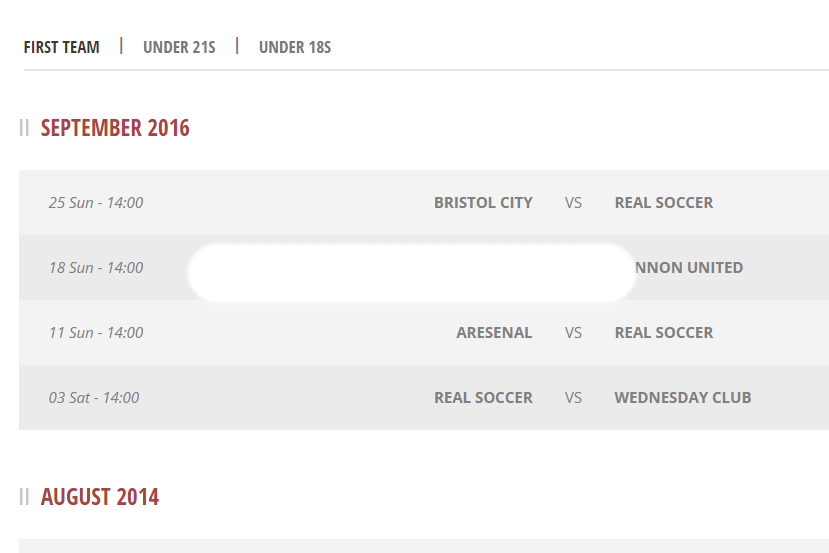Select the 25 Sun - 14:00 fixture date

click(96, 203)
